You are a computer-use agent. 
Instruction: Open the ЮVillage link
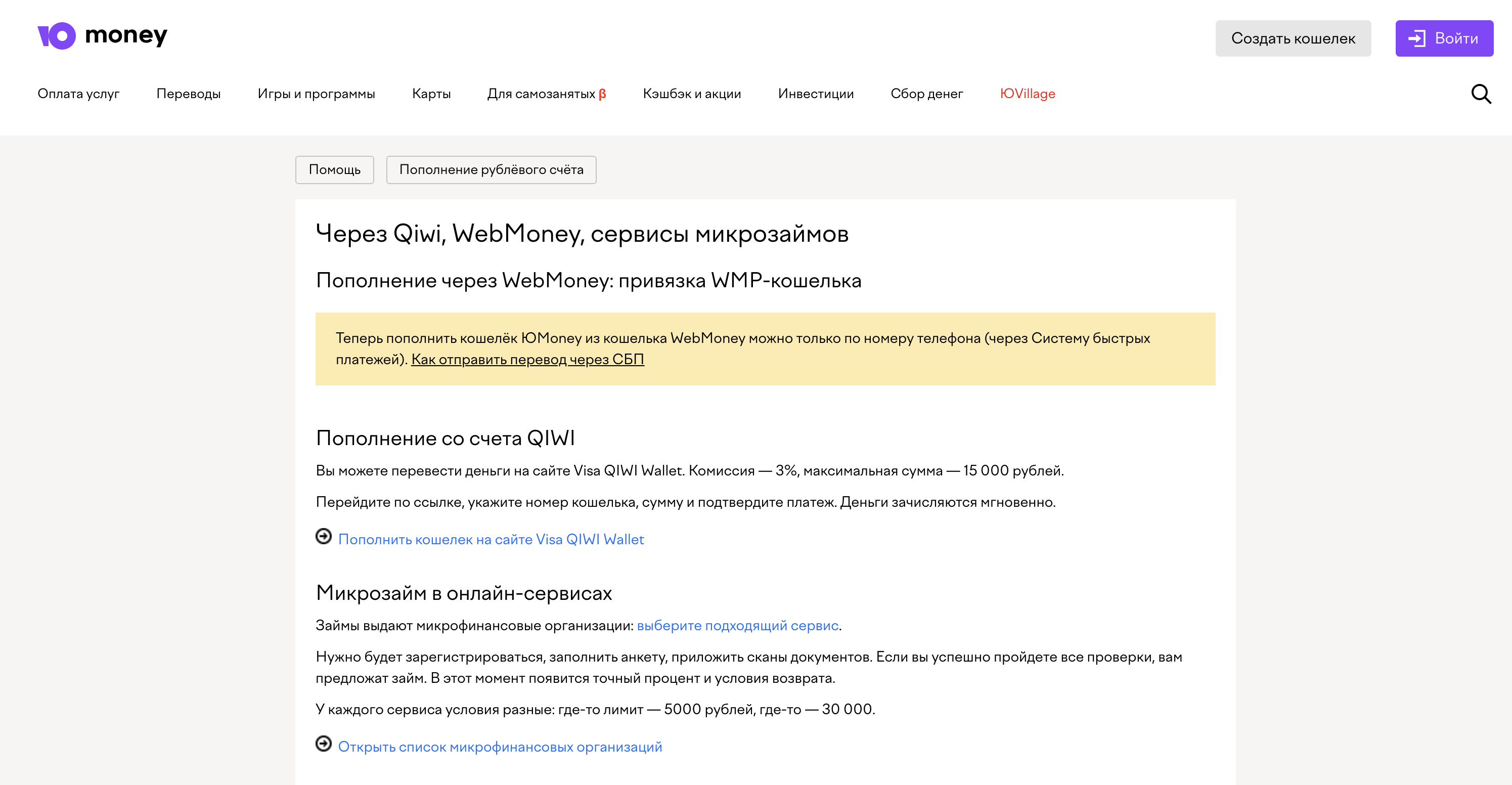tap(1028, 94)
